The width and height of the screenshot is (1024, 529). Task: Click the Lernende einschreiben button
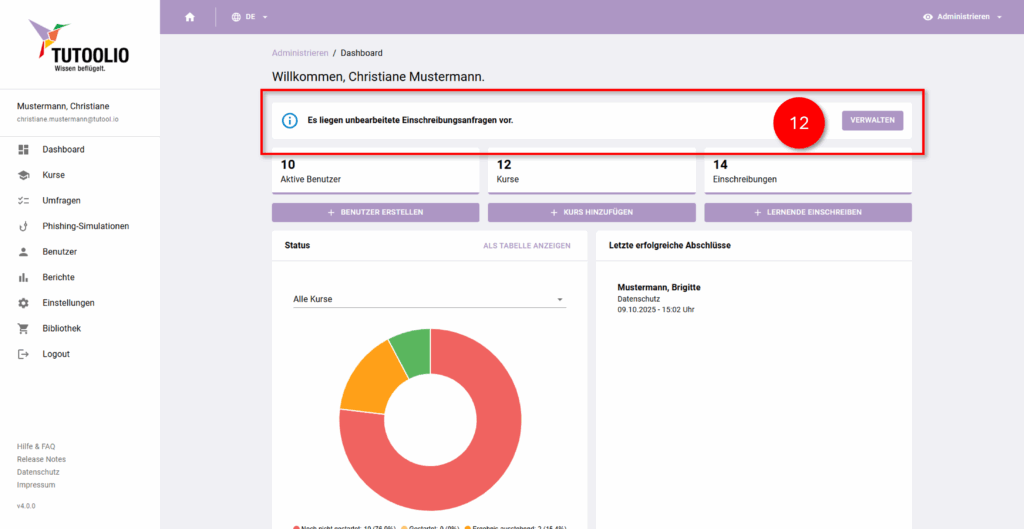coord(808,212)
